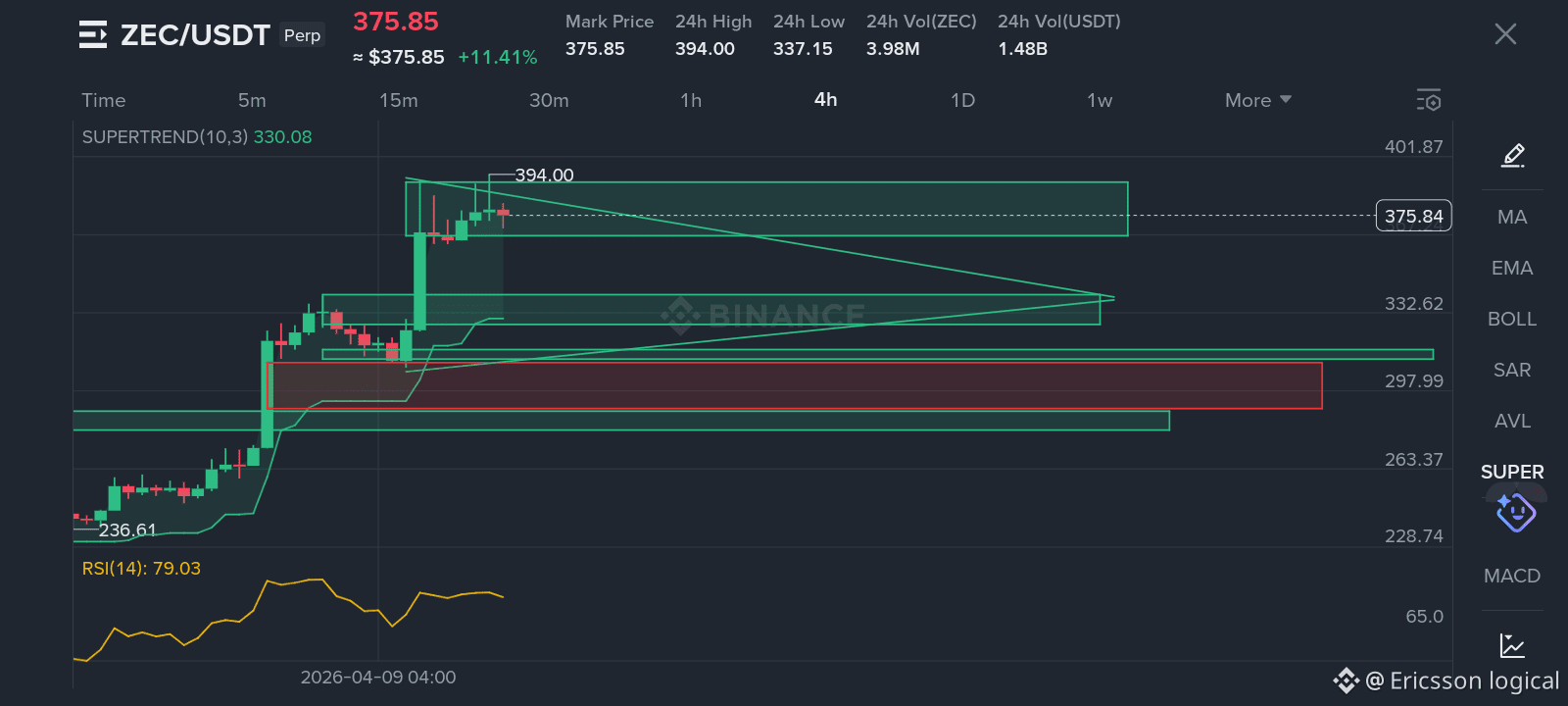Toggle the MA indicator
Viewport: 1568px width, 706px height.
[1512, 217]
